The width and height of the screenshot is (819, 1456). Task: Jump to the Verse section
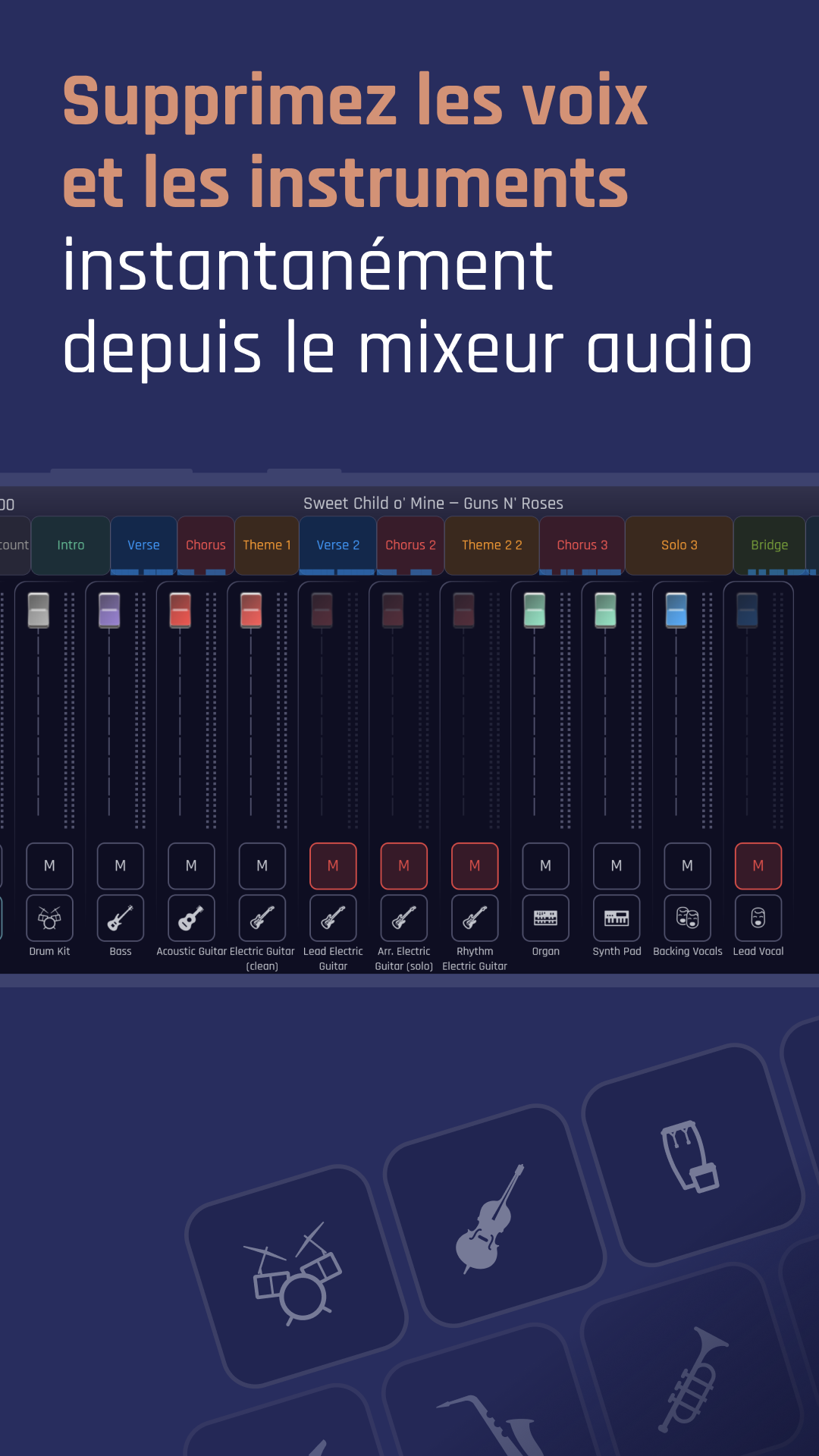click(143, 545)
